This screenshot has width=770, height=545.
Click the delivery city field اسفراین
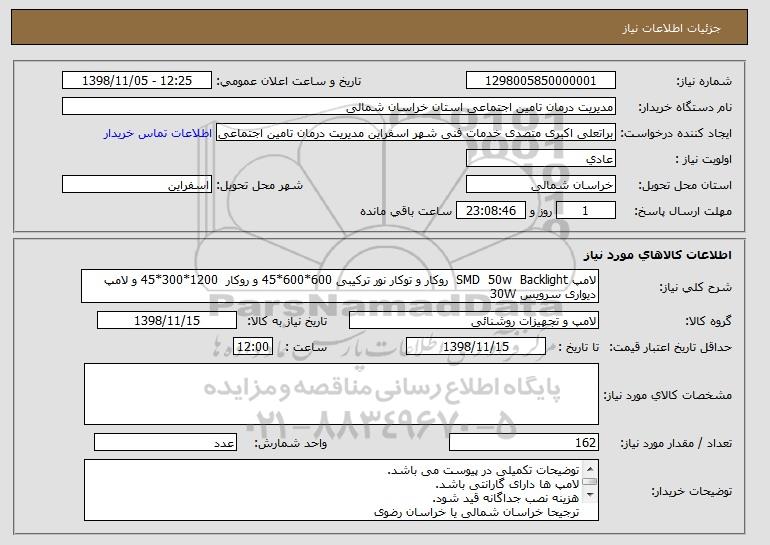pos(137,185)
